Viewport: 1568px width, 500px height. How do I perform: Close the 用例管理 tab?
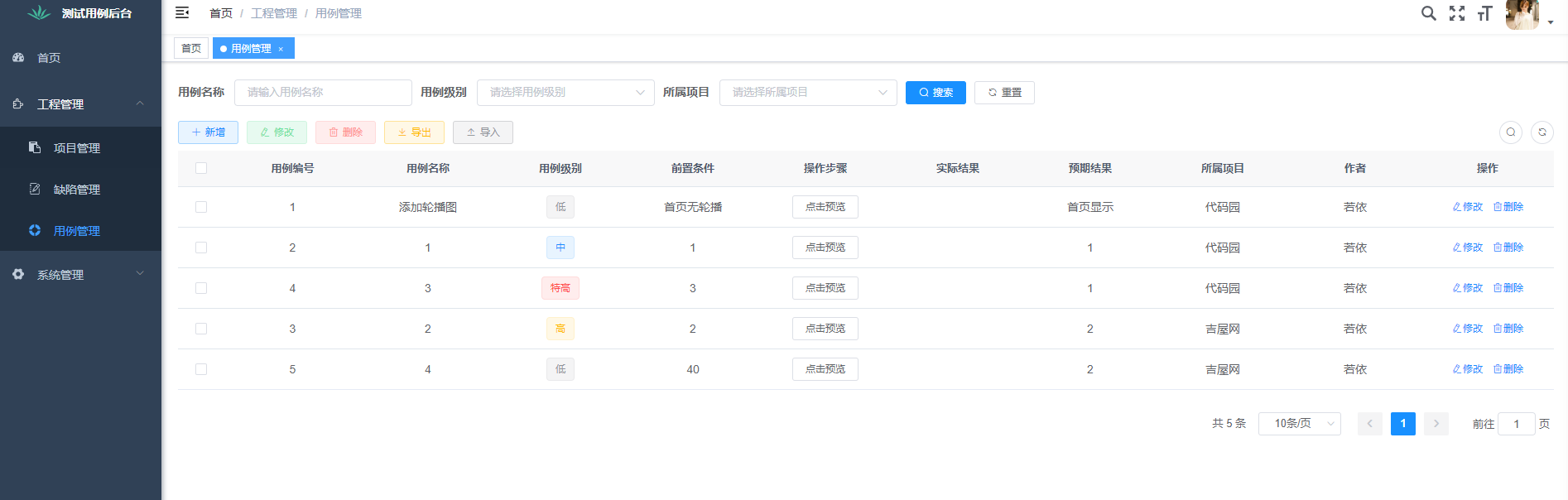coord(281,49)
